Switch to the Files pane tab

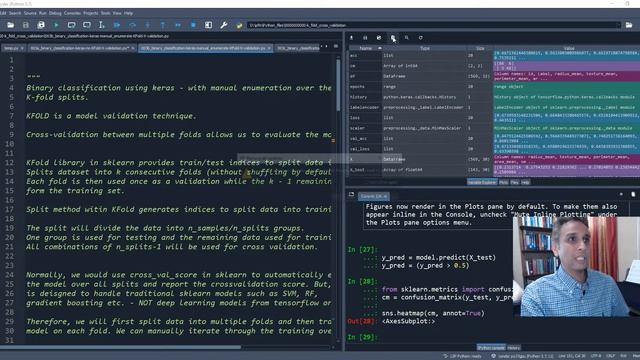click(514, 182)
